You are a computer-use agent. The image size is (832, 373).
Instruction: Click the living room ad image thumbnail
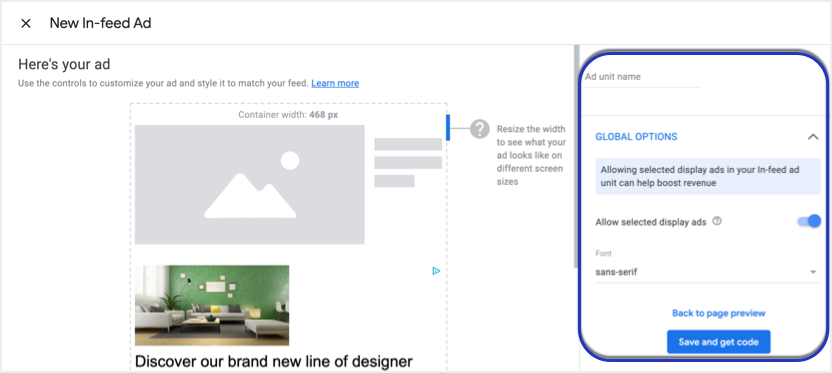click(212, 305)
